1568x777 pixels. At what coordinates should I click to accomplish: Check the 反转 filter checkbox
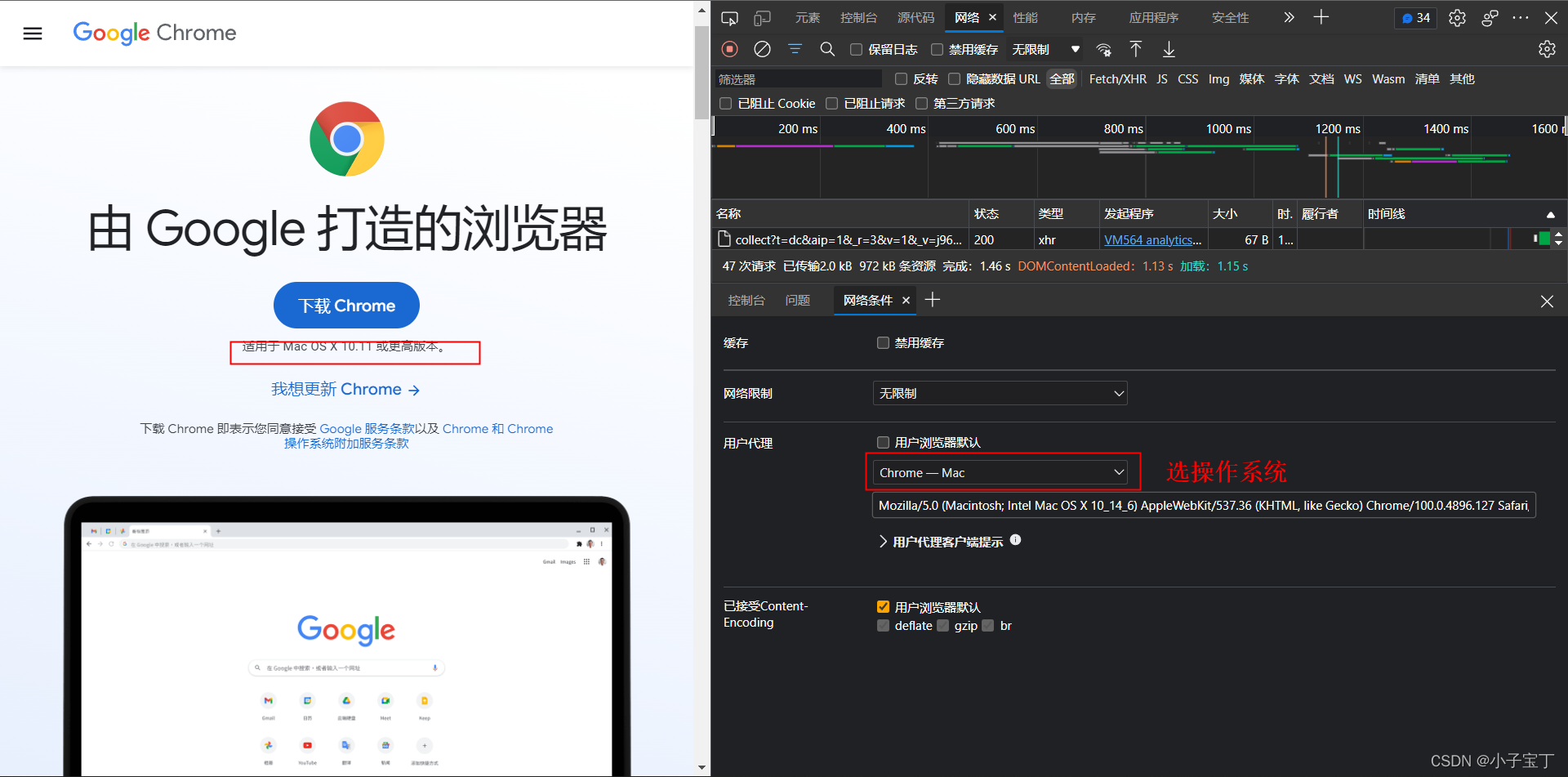[902, 79]
